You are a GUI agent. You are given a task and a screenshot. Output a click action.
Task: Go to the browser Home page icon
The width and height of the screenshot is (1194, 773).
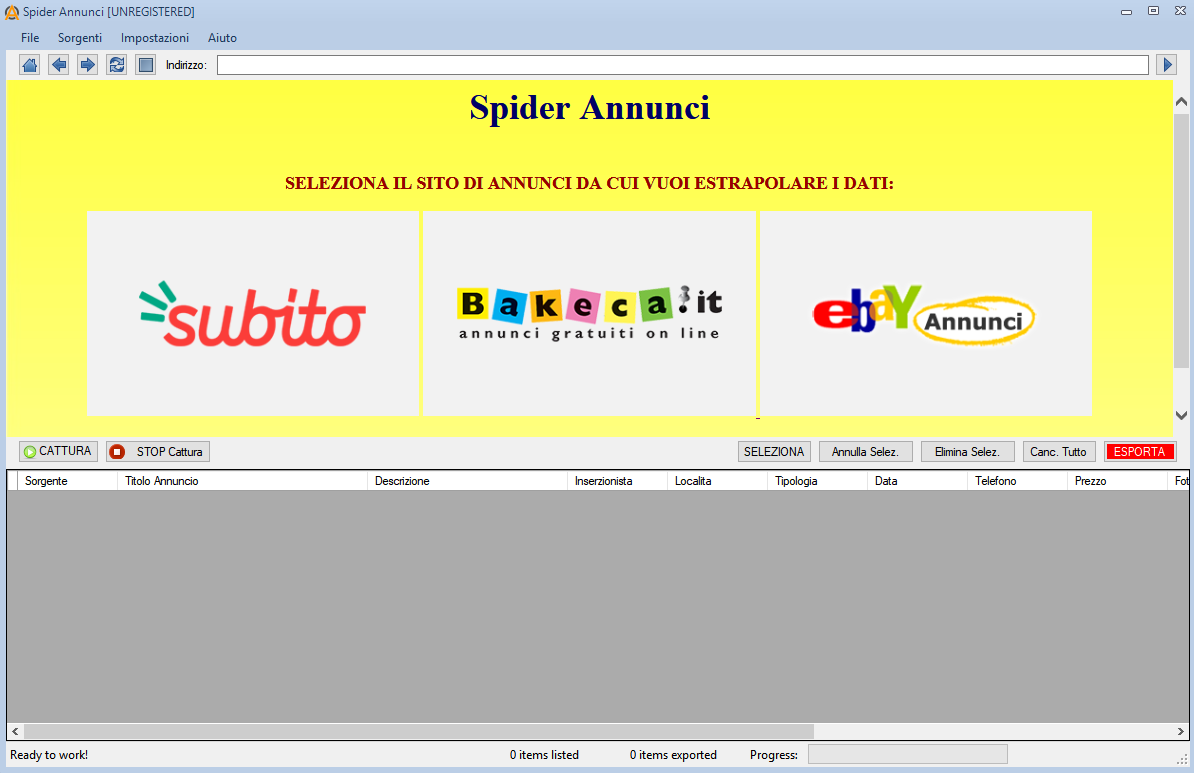30,65
